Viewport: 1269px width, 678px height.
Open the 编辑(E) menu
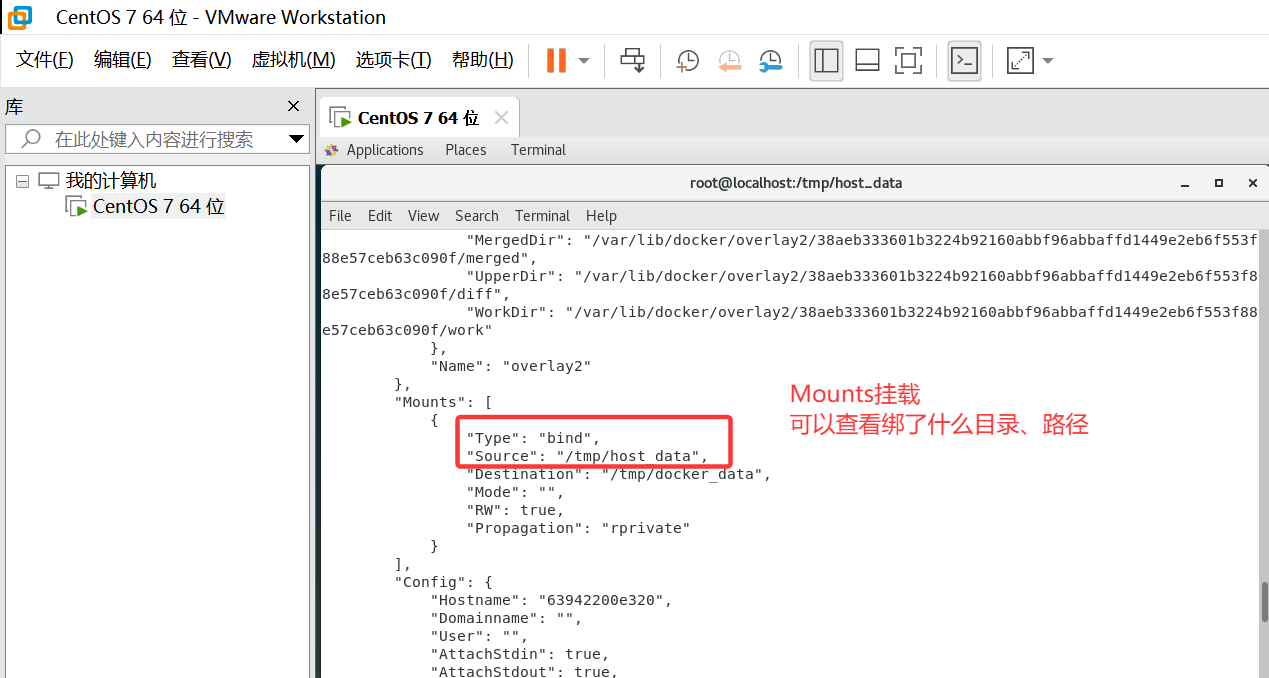point(122,60)
